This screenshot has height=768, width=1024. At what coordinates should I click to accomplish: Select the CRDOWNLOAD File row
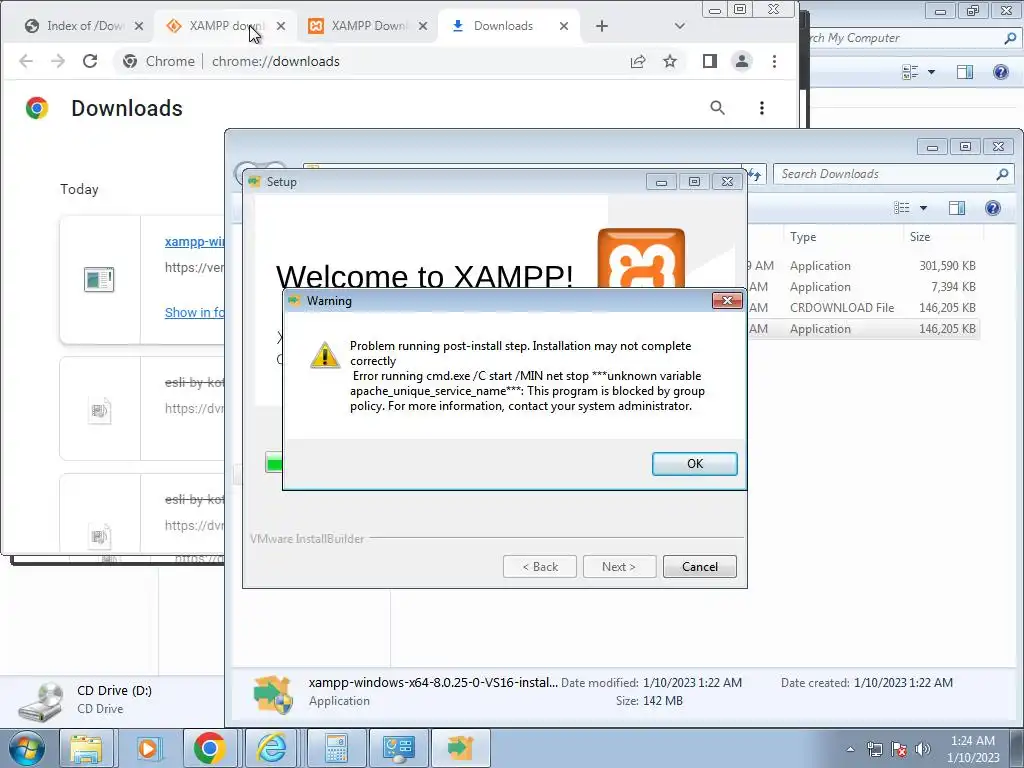pyautogui.click(x=863, y=308)
